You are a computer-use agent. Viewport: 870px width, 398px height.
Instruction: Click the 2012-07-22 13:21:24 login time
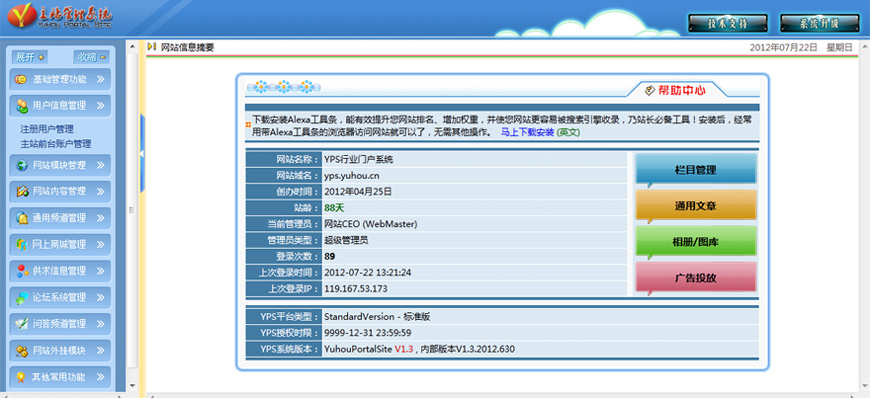[367, 273]
